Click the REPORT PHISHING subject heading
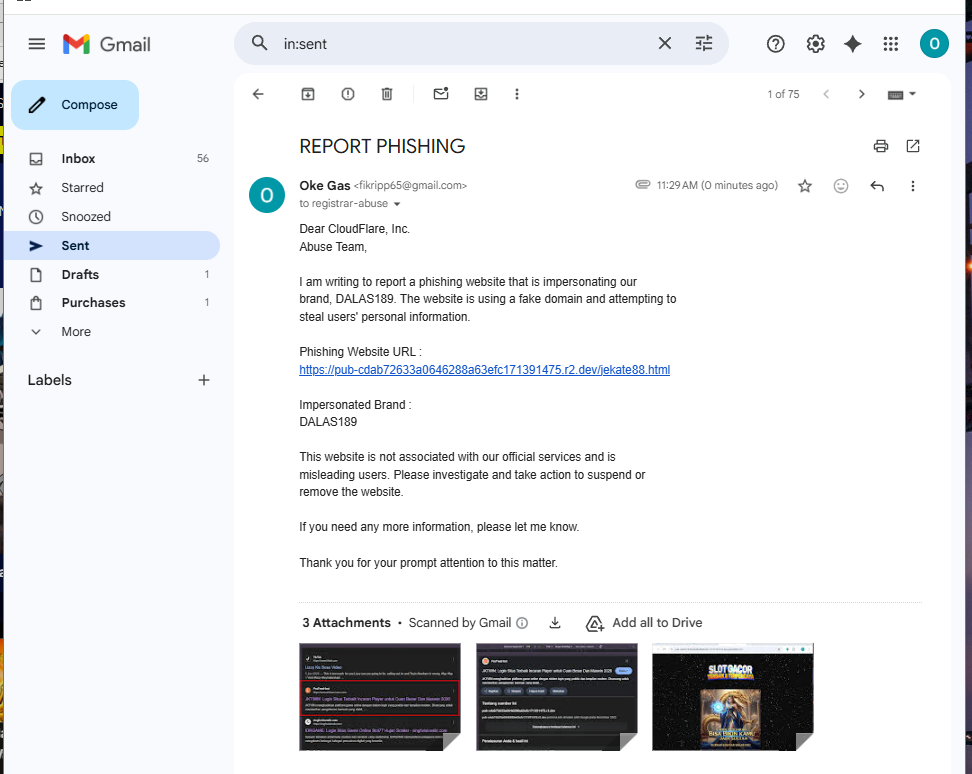The image size is (972, 774). tap(382, 146)
